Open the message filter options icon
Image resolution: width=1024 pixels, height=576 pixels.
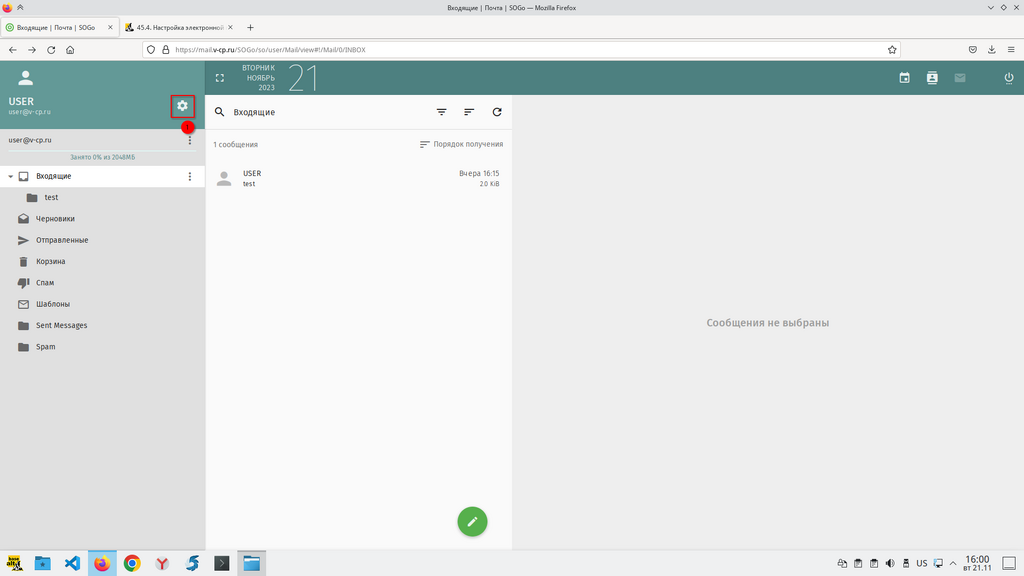coord(441,112)
